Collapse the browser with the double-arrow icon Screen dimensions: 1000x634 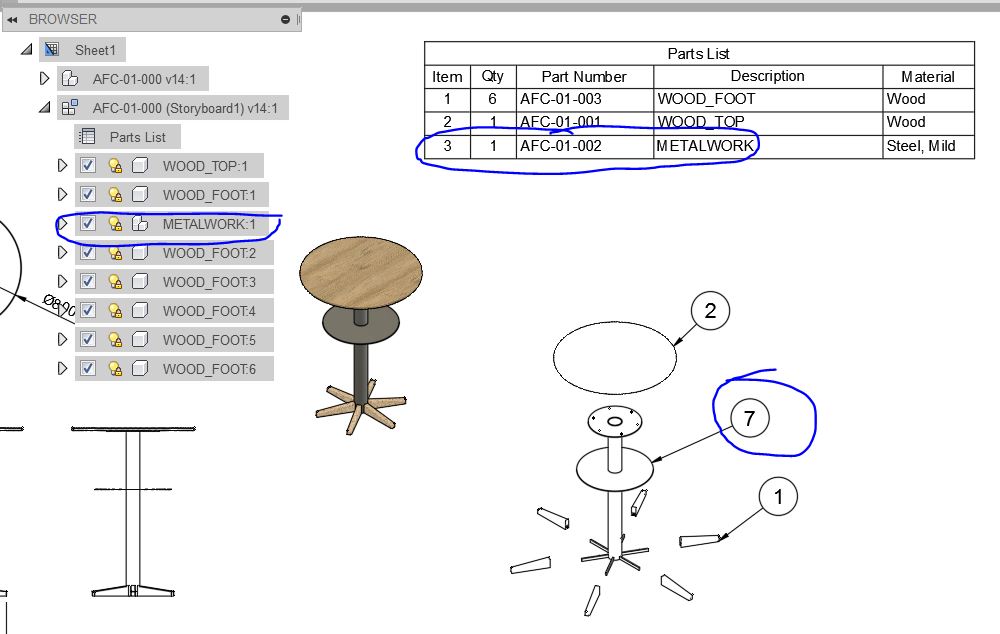point(13,17)
